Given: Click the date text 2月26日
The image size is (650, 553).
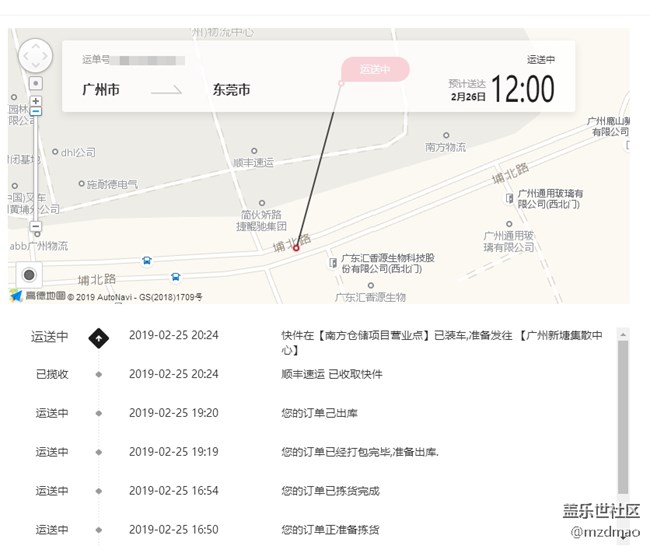Looking at the screenshot, I should point(468,97).
